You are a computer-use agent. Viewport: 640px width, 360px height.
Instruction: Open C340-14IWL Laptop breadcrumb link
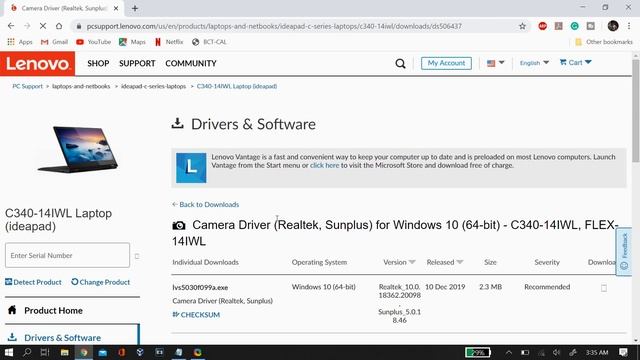[237, 86]
